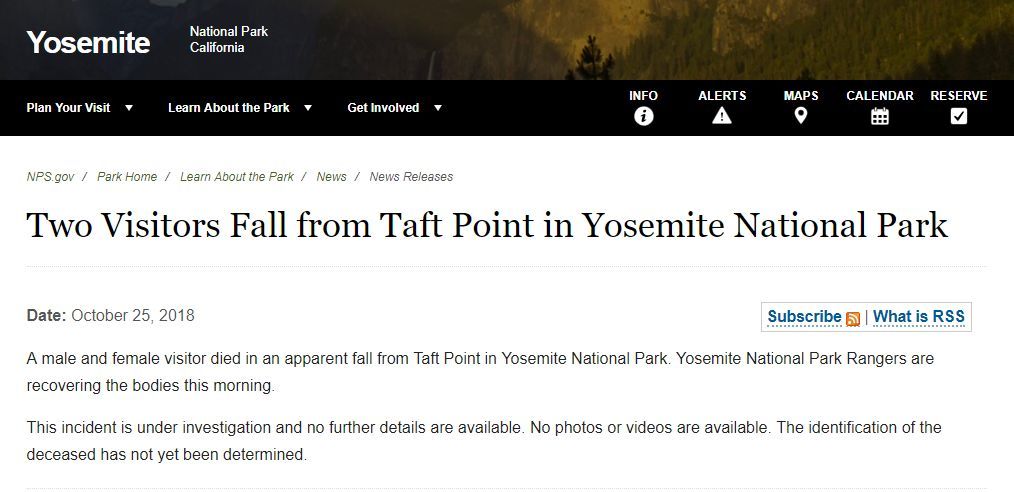Screen dimensions: 1014x492
Task: Open the Calendar grid icon
Action: [879, 116]
